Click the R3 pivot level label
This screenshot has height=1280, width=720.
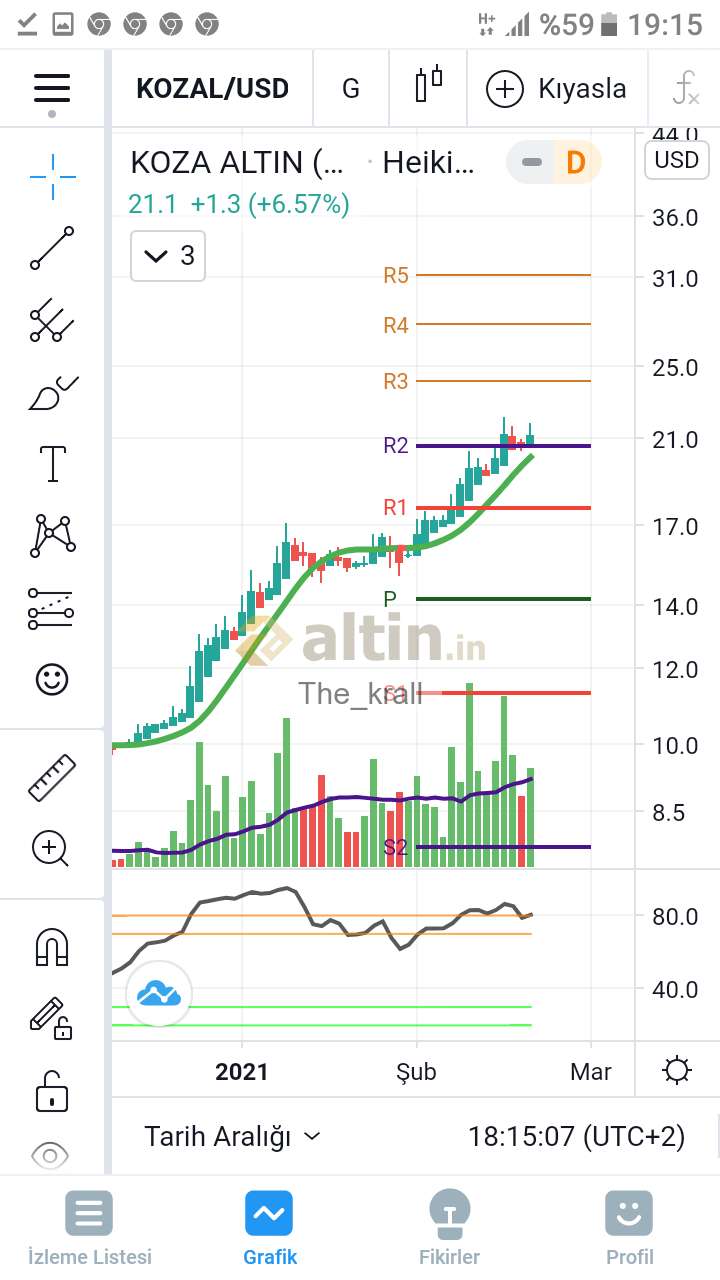[396, 381]
